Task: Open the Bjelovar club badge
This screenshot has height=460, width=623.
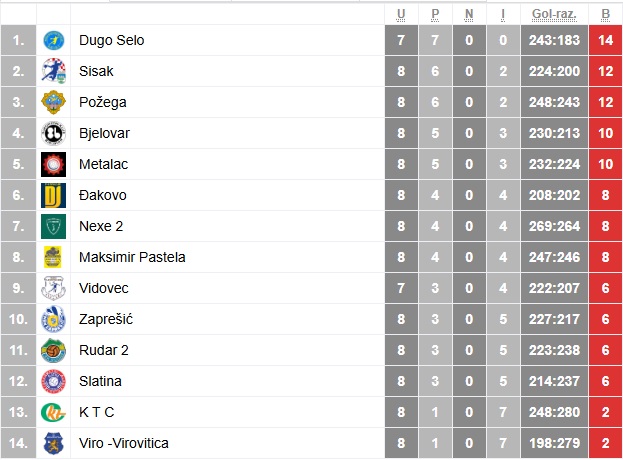Action: (x=53, y=133)
